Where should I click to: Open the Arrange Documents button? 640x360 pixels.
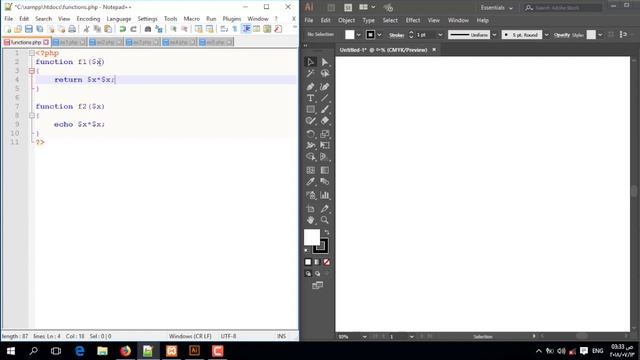367,7
